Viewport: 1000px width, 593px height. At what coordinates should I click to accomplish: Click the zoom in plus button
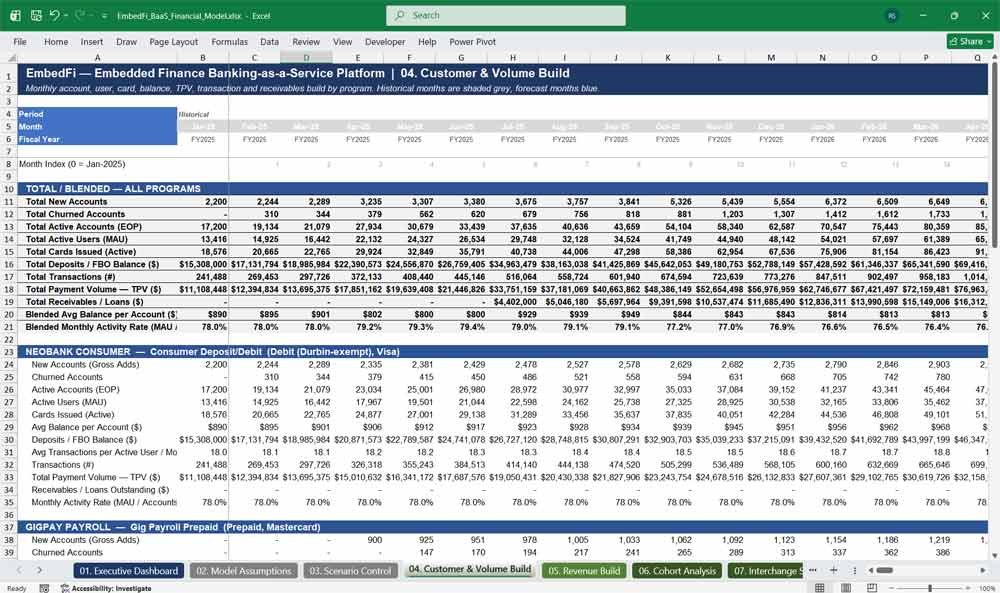(969, 587)
